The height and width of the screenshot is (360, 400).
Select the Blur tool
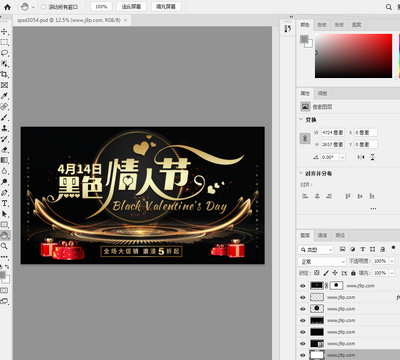pos(4,171)
